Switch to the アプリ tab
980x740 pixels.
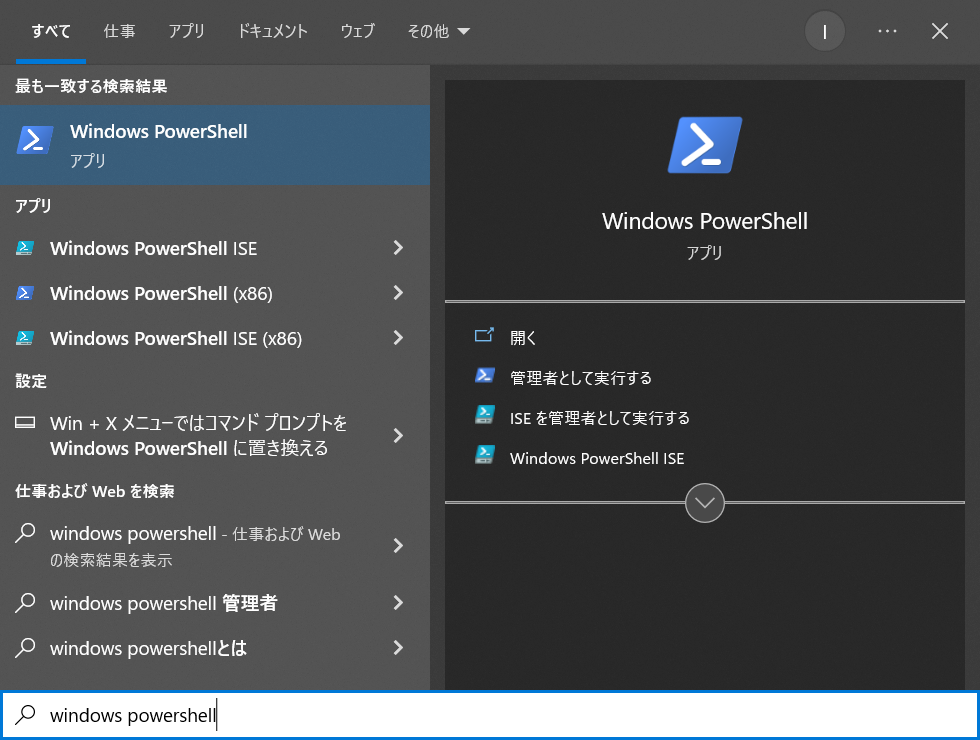[x=186, y=31]
